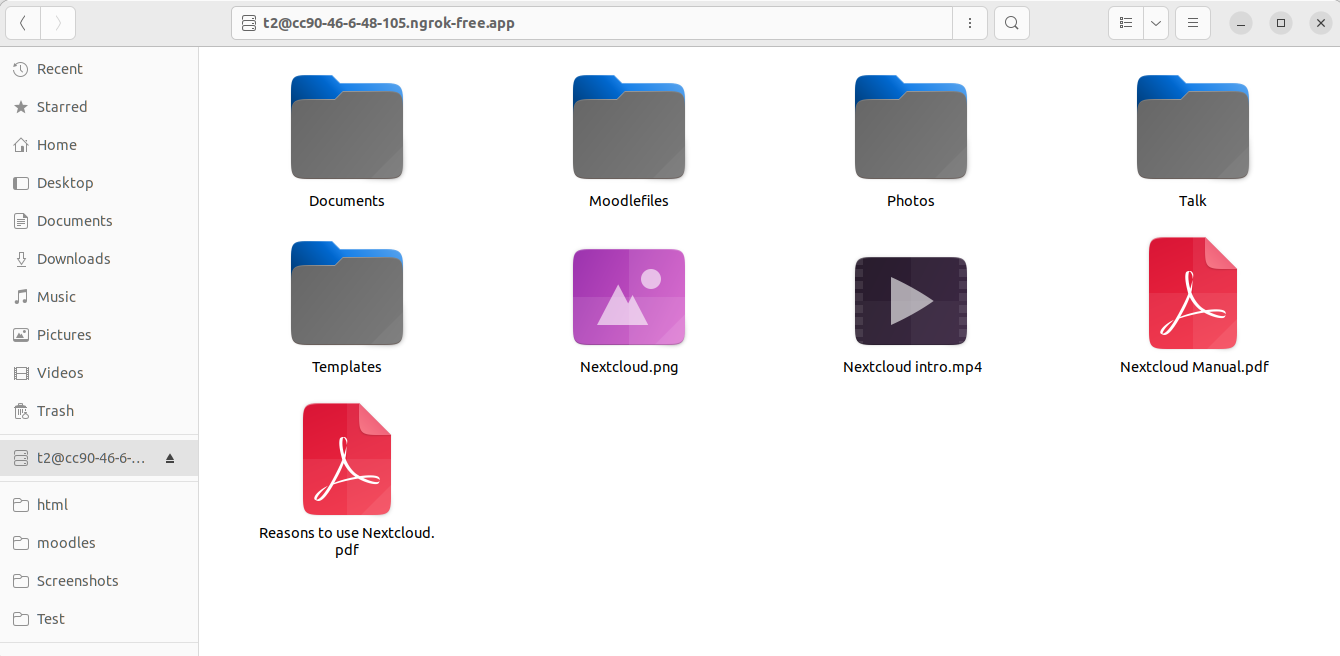Click the server icon in the path bar
Viewport: 1340px width, 656px height.
click(x=249, y=23)
